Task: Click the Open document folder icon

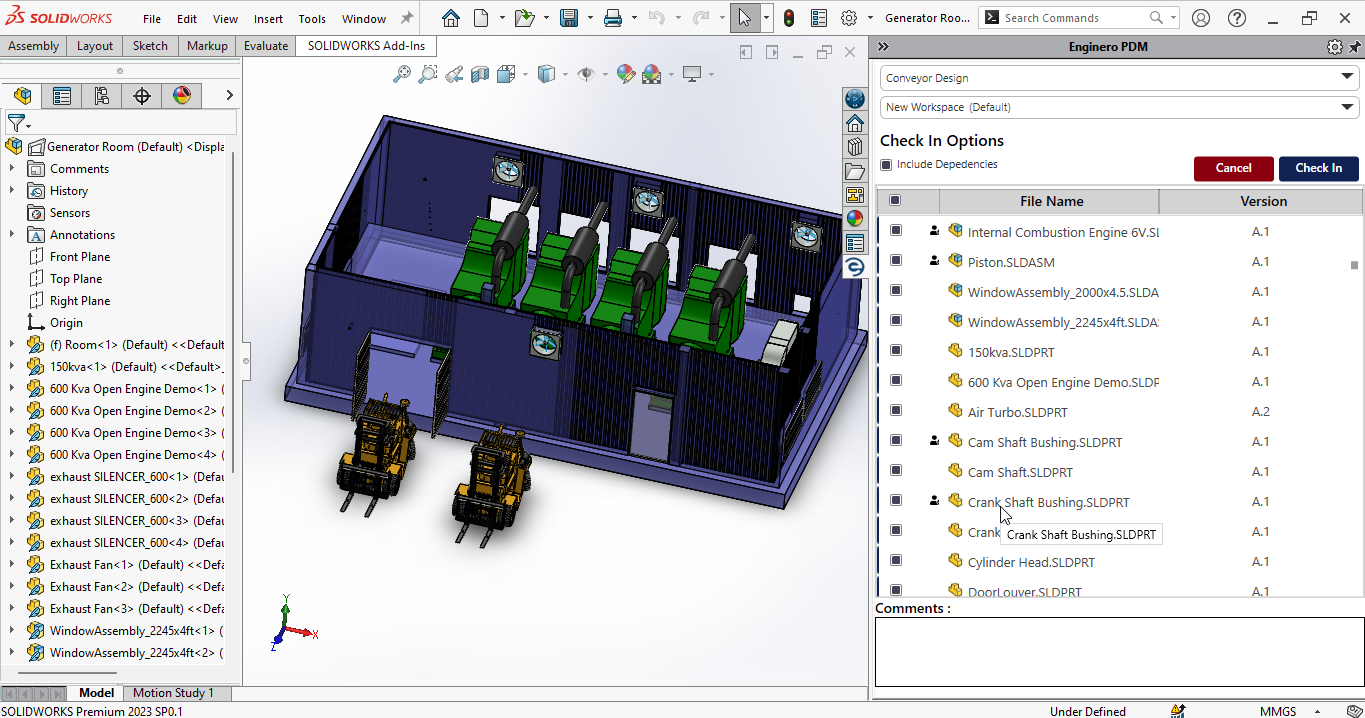Action: click(523, 18)
